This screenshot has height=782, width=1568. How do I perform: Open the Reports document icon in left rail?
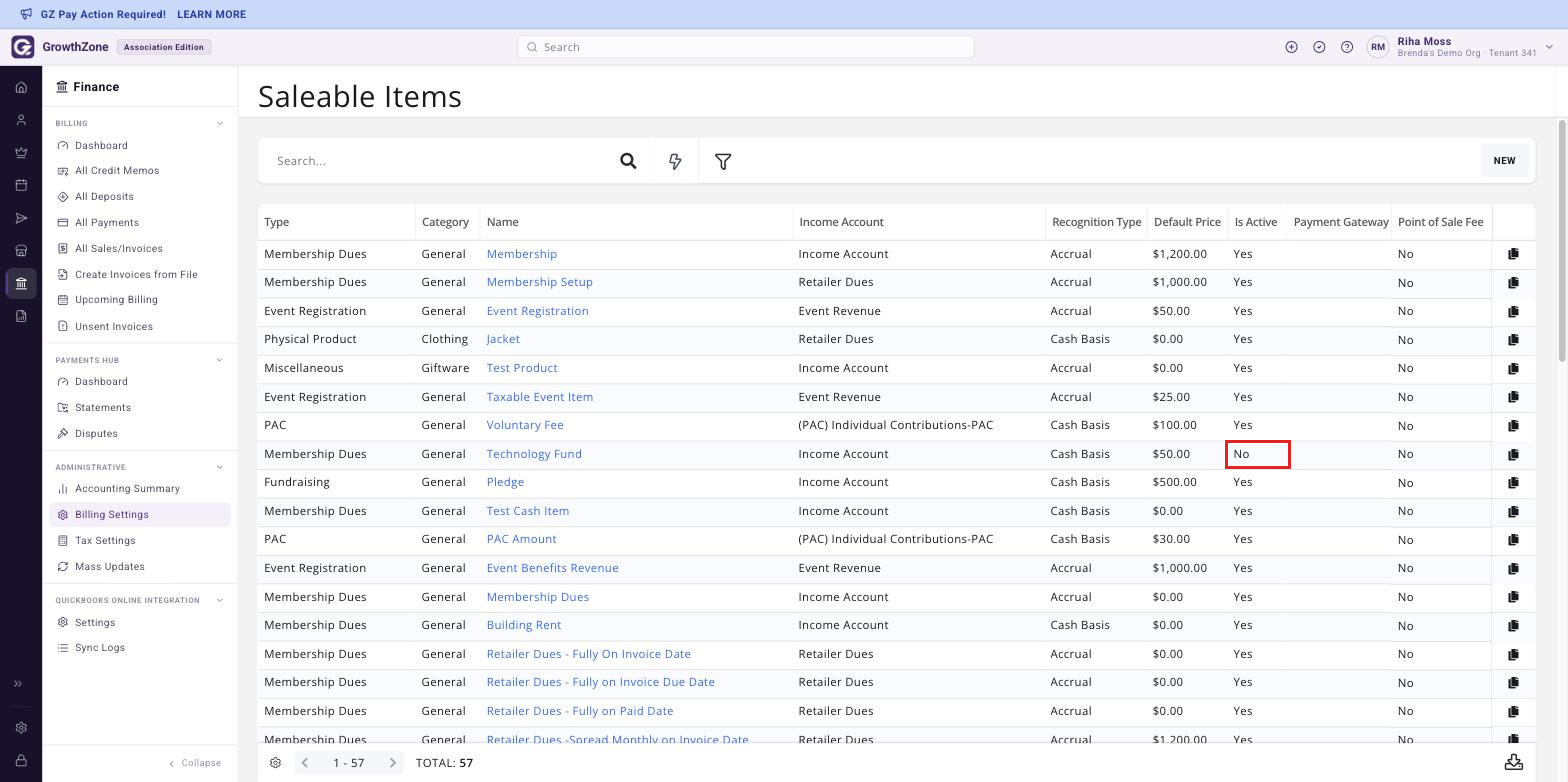point(21,316)
